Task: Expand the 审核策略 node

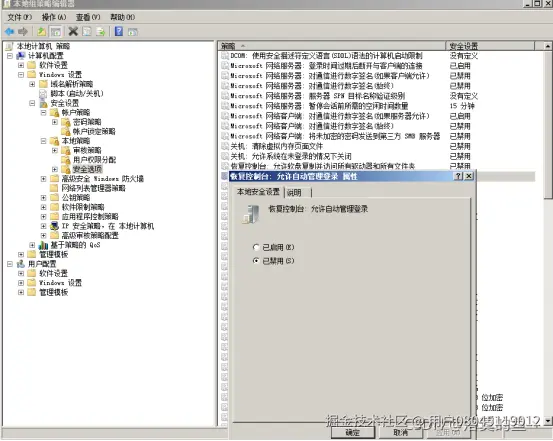Action: coord(55,150)
